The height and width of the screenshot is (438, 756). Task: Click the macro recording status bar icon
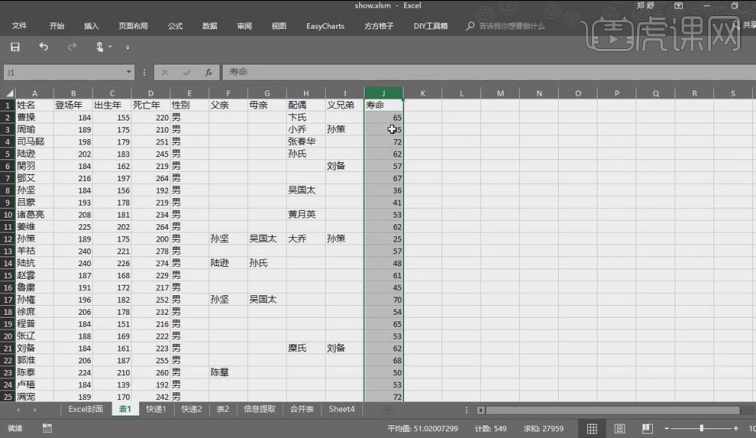click(47, 428)
